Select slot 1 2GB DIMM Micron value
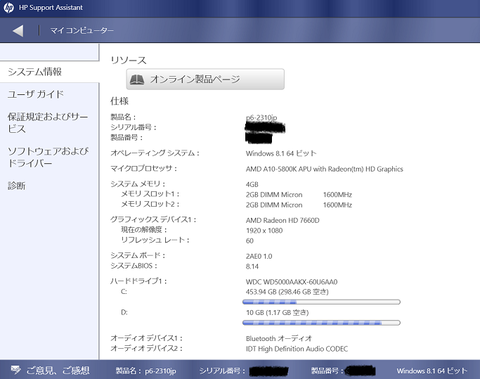 pos(274,195)
